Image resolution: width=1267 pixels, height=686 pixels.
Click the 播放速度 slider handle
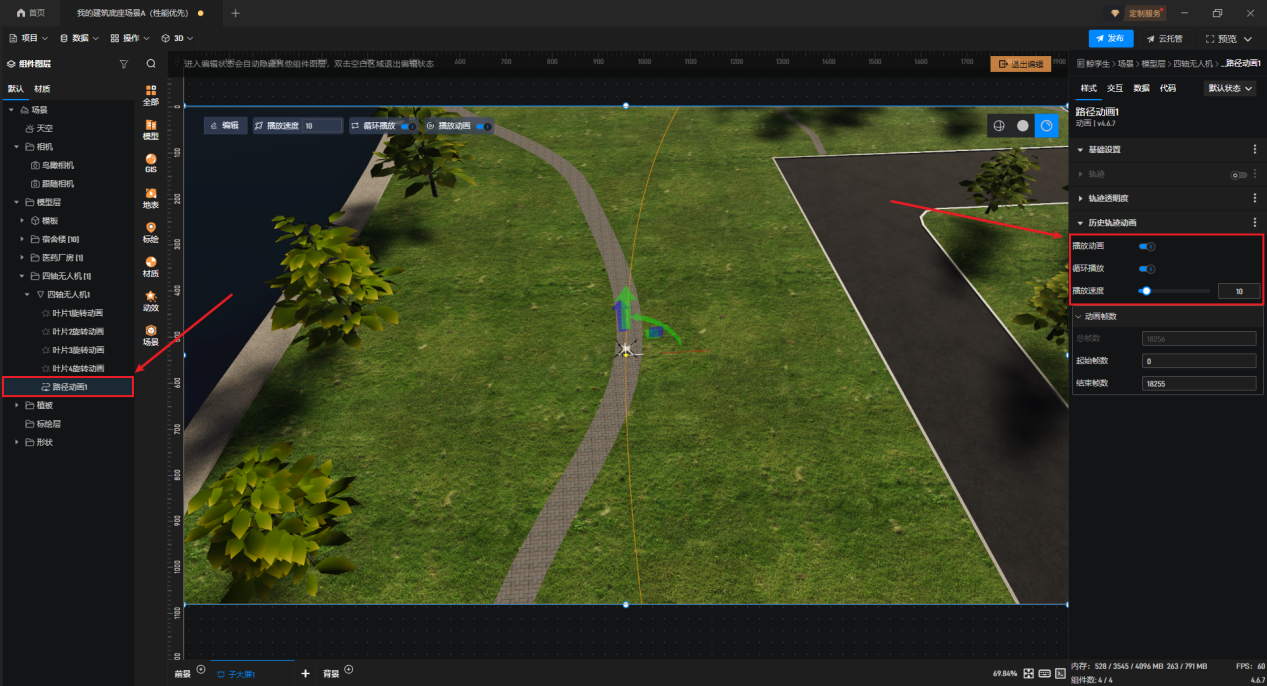(1146, 291)
